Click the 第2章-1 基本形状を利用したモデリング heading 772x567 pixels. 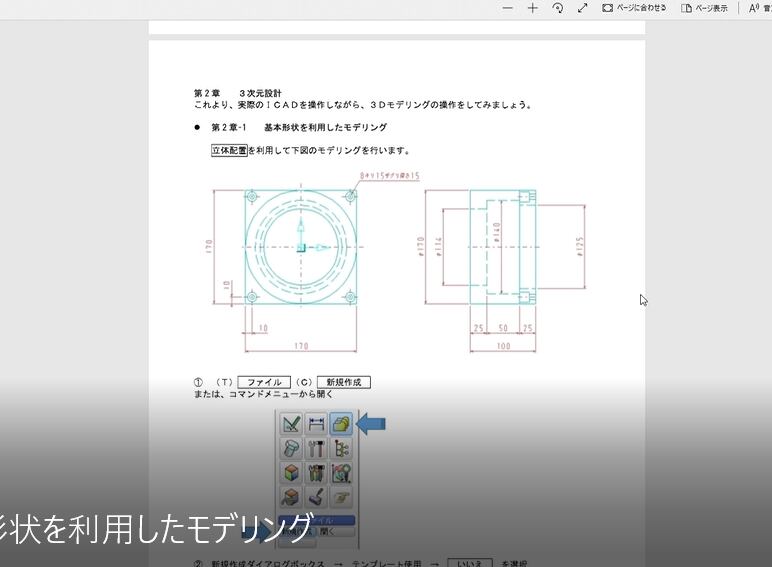[x=299, y=127]
